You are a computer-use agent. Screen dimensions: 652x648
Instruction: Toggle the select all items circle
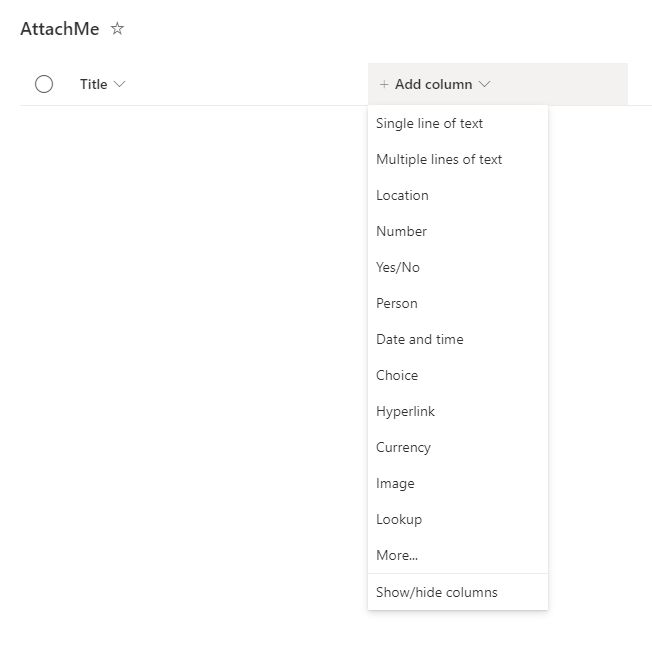pyautogui.click(x=44, y=84)
